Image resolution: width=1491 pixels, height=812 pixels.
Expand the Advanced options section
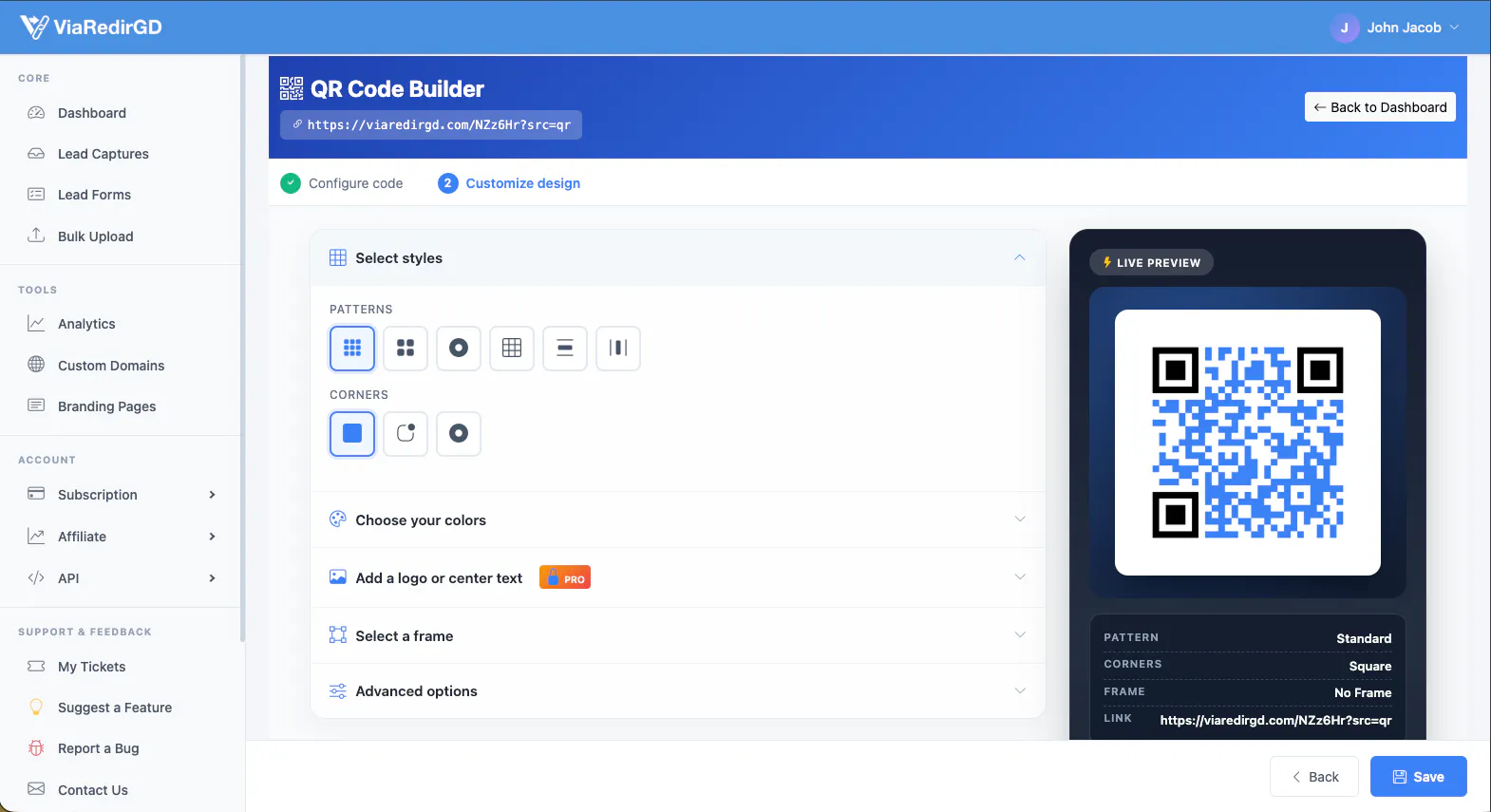pyautogui.click(x=678, y=690)
